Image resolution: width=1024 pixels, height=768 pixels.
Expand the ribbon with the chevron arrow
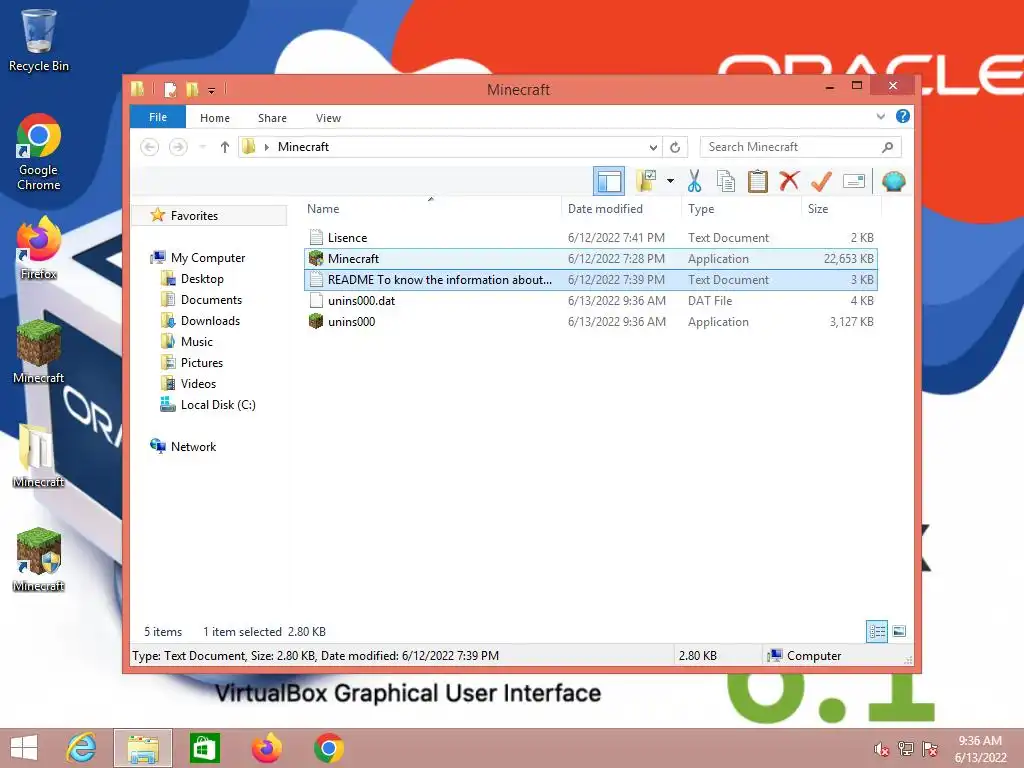[x=880, y=116]
